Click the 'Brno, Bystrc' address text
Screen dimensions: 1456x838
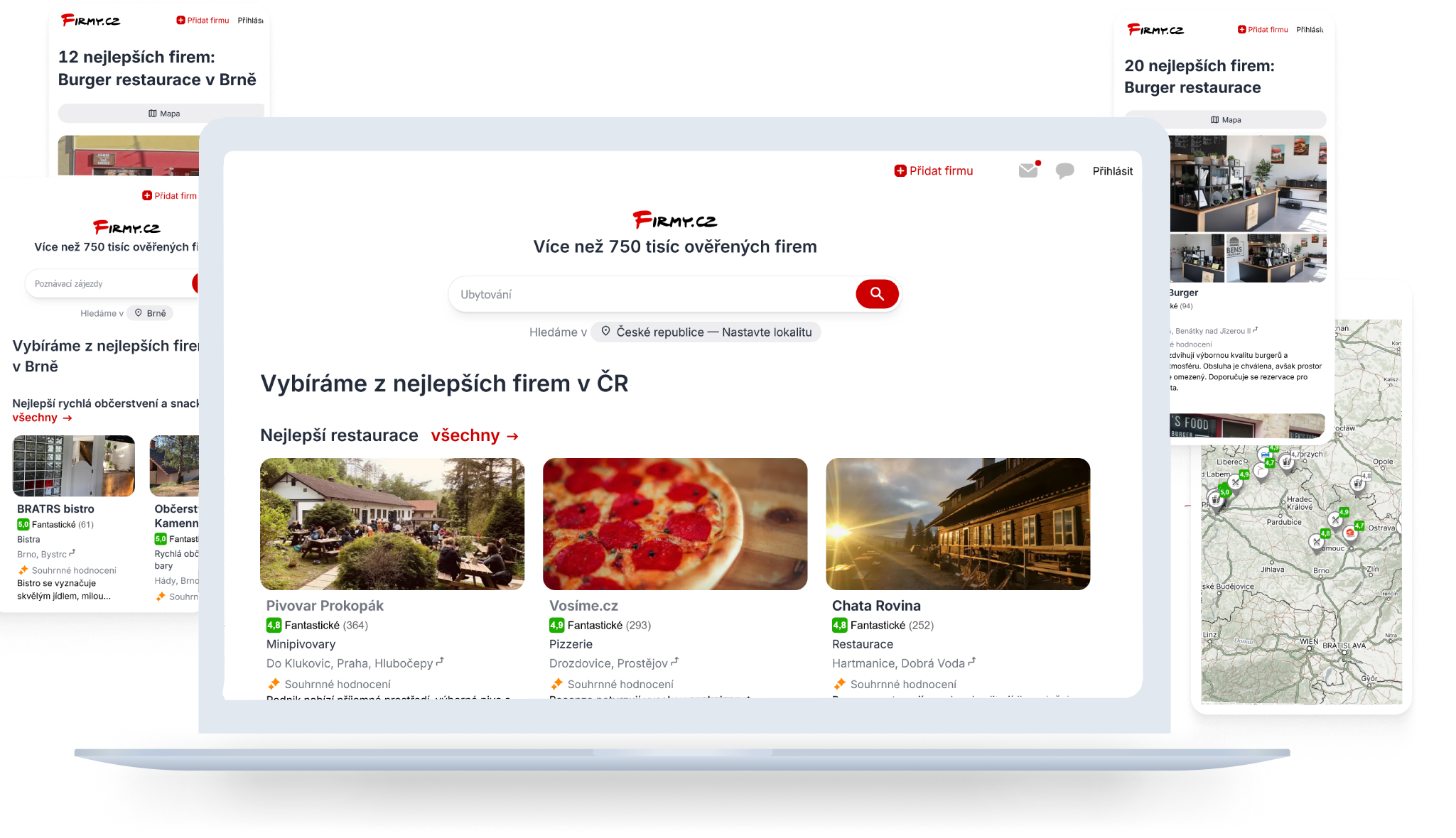point(42,555)
